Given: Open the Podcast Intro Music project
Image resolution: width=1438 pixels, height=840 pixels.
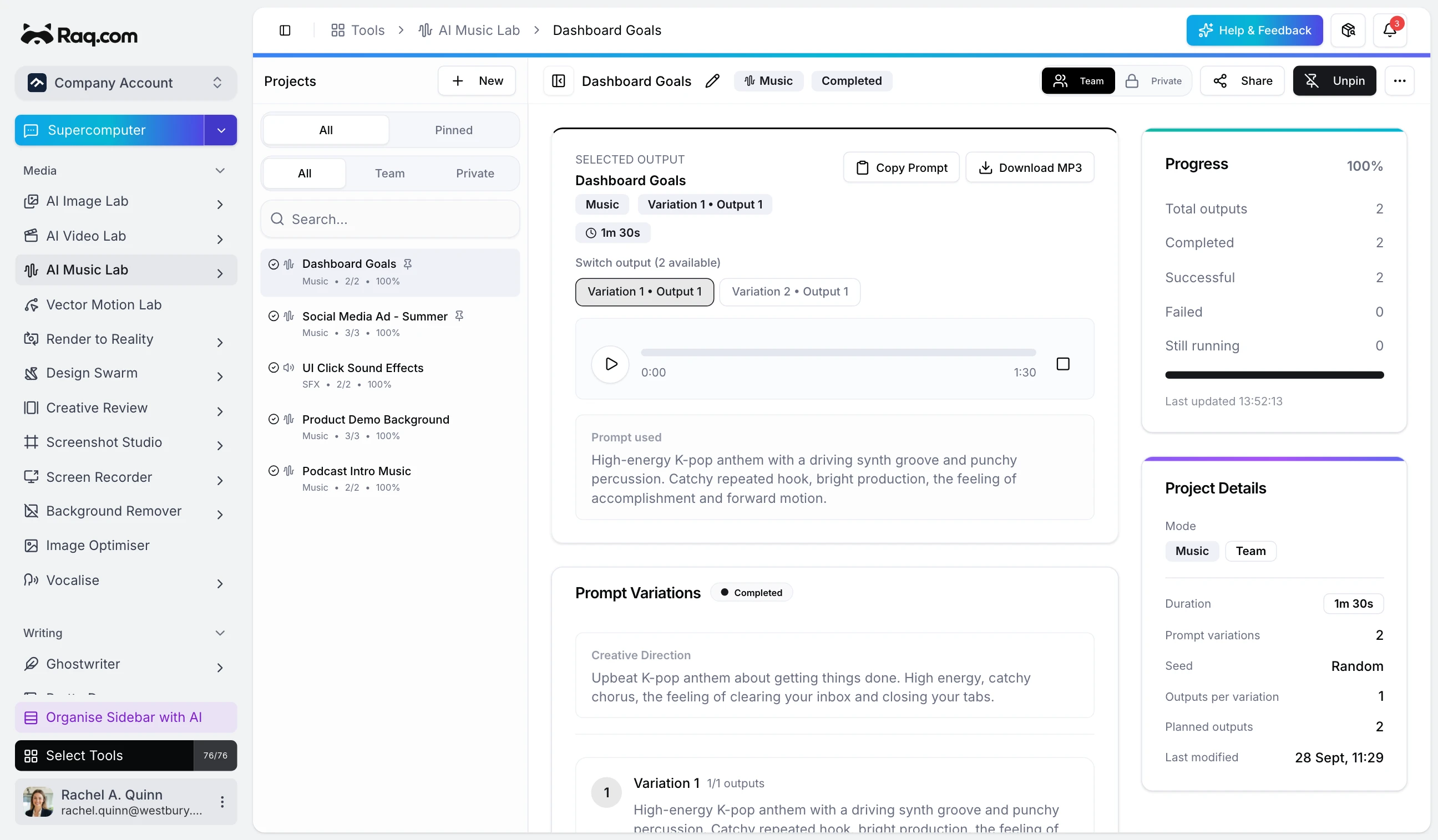Looking at the screenshot, I should pos(391,478).
